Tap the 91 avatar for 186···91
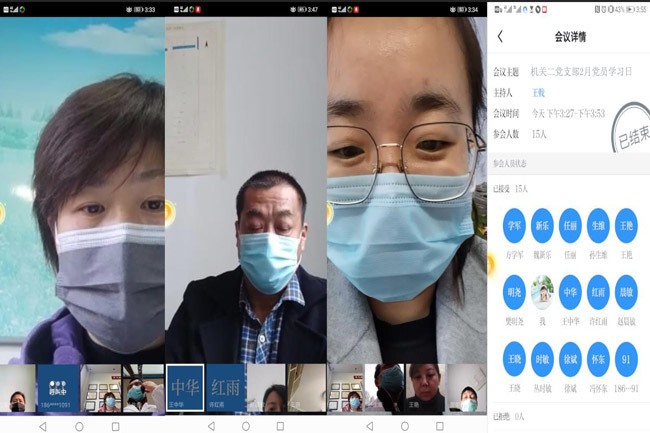This screenshot has height=433, width=650. tap(626, 359)
